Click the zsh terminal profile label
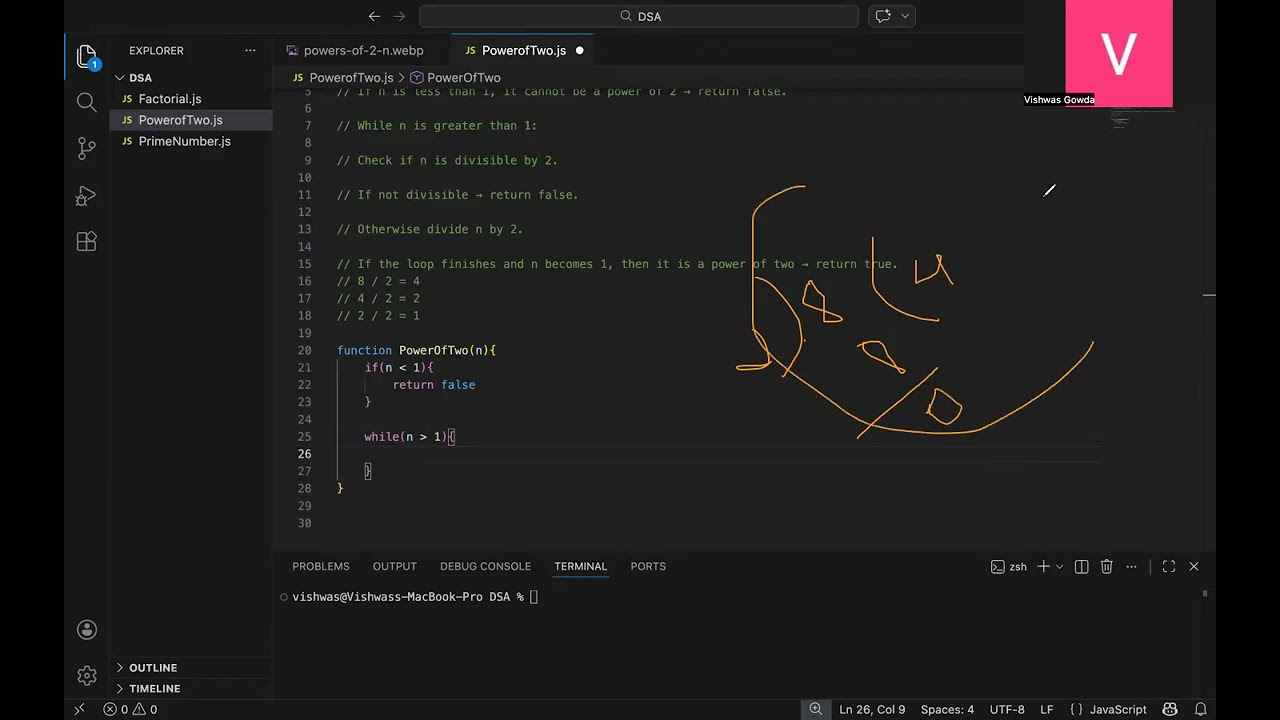 pos(1009,566)
